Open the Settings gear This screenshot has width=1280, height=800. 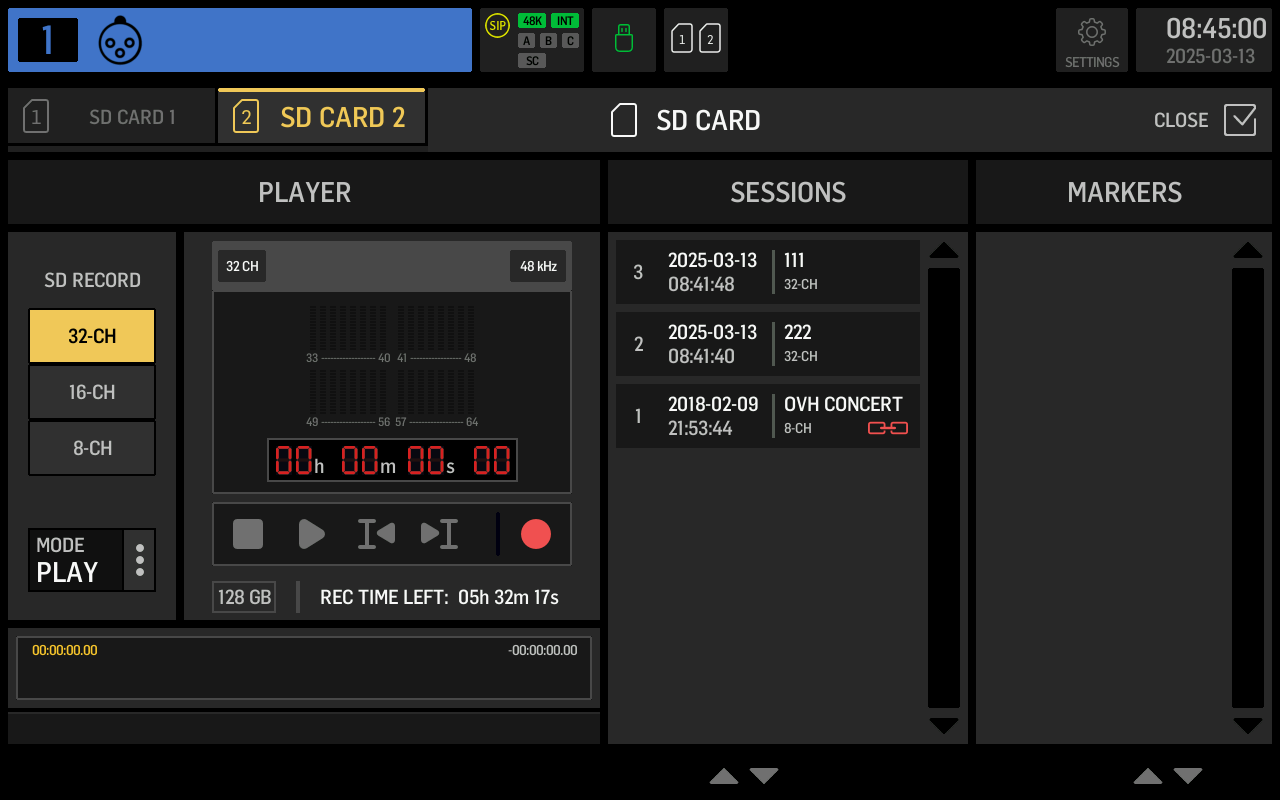1092,40
